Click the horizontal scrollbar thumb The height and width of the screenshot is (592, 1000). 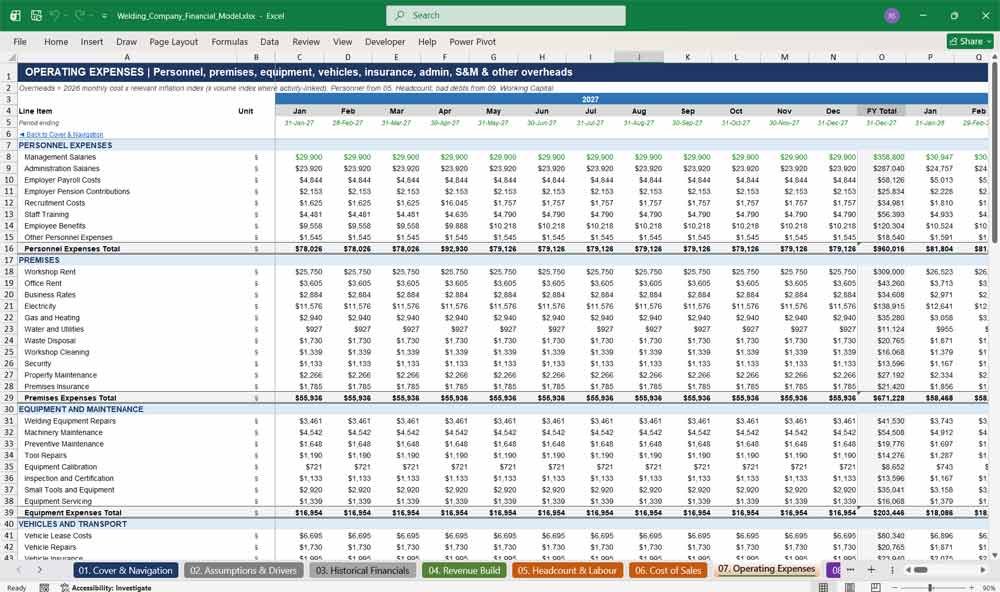tap(920, 570)
